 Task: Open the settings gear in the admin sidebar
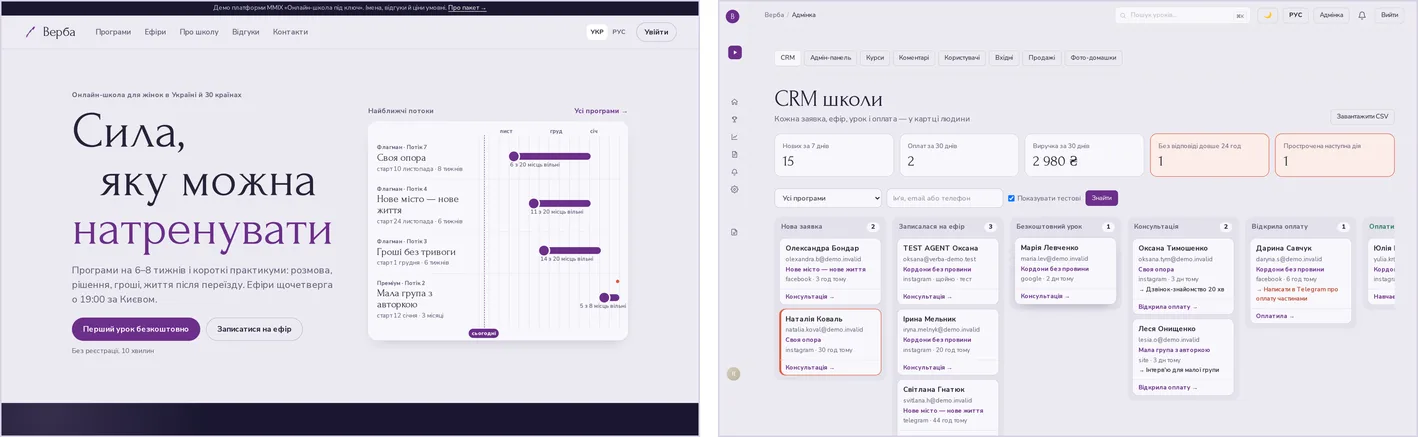pyautogui.click(x=735, y=189)
